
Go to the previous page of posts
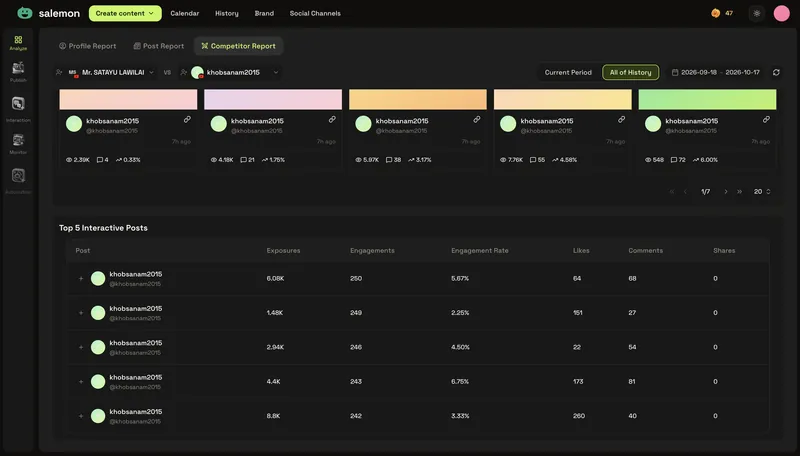coord(685,192)
